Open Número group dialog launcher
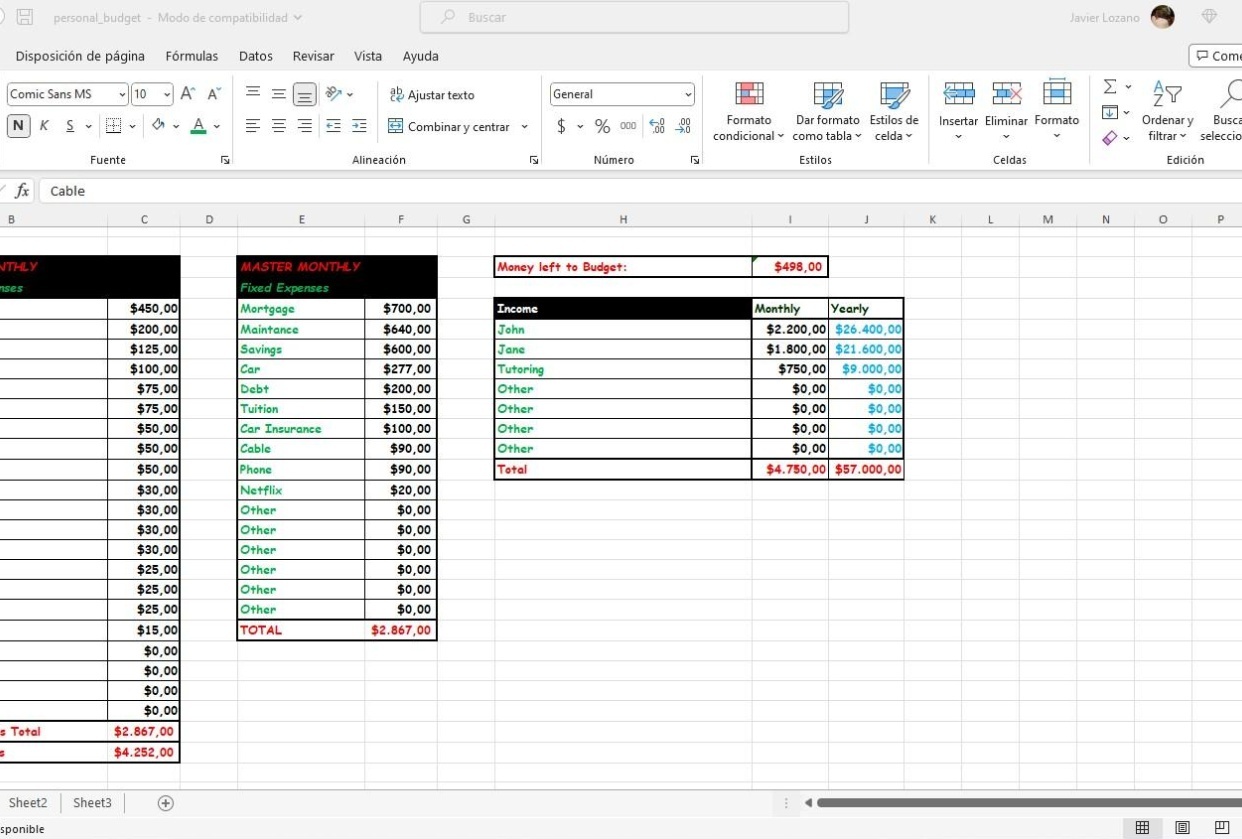The image size is (1242, 839). coord(694,160)
